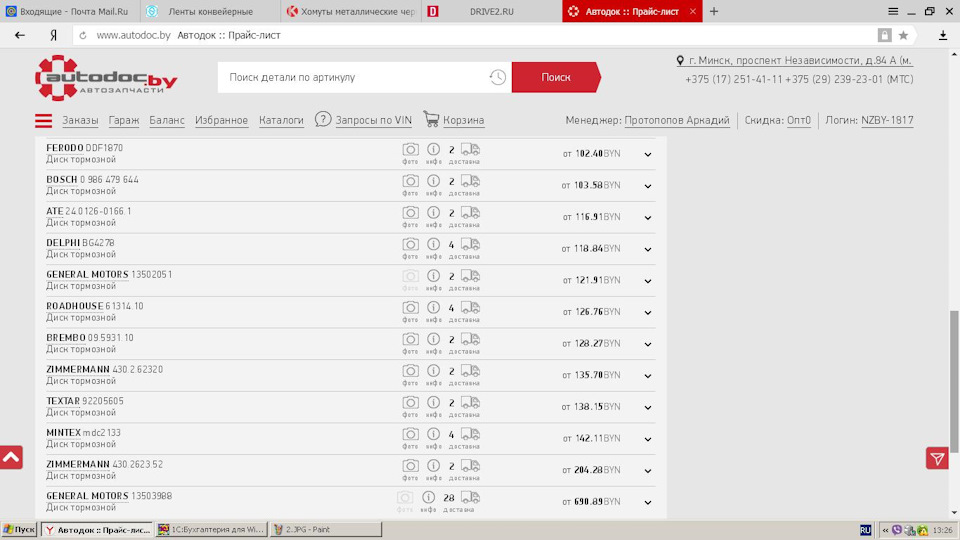Open the Каталоги menu
Image resolution: width=960 pixels, height=540 pixels.
point(281,120)
